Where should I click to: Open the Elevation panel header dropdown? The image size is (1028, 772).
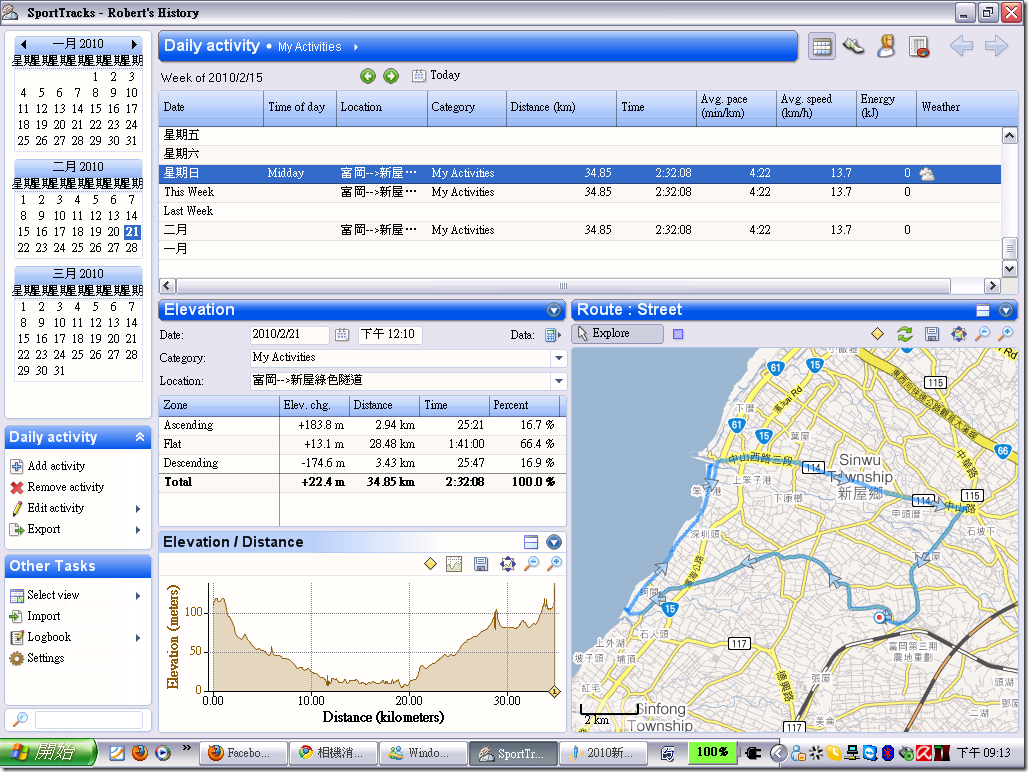point(554,310)
